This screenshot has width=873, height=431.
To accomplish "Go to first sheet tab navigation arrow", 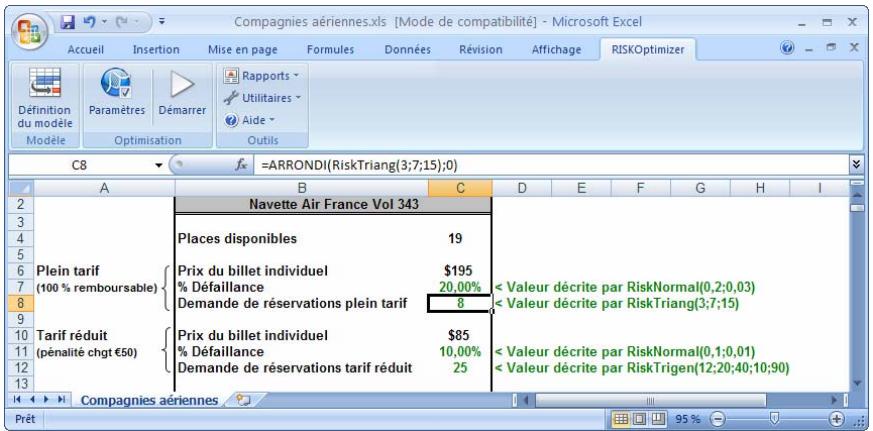I will tap(17, 399).
